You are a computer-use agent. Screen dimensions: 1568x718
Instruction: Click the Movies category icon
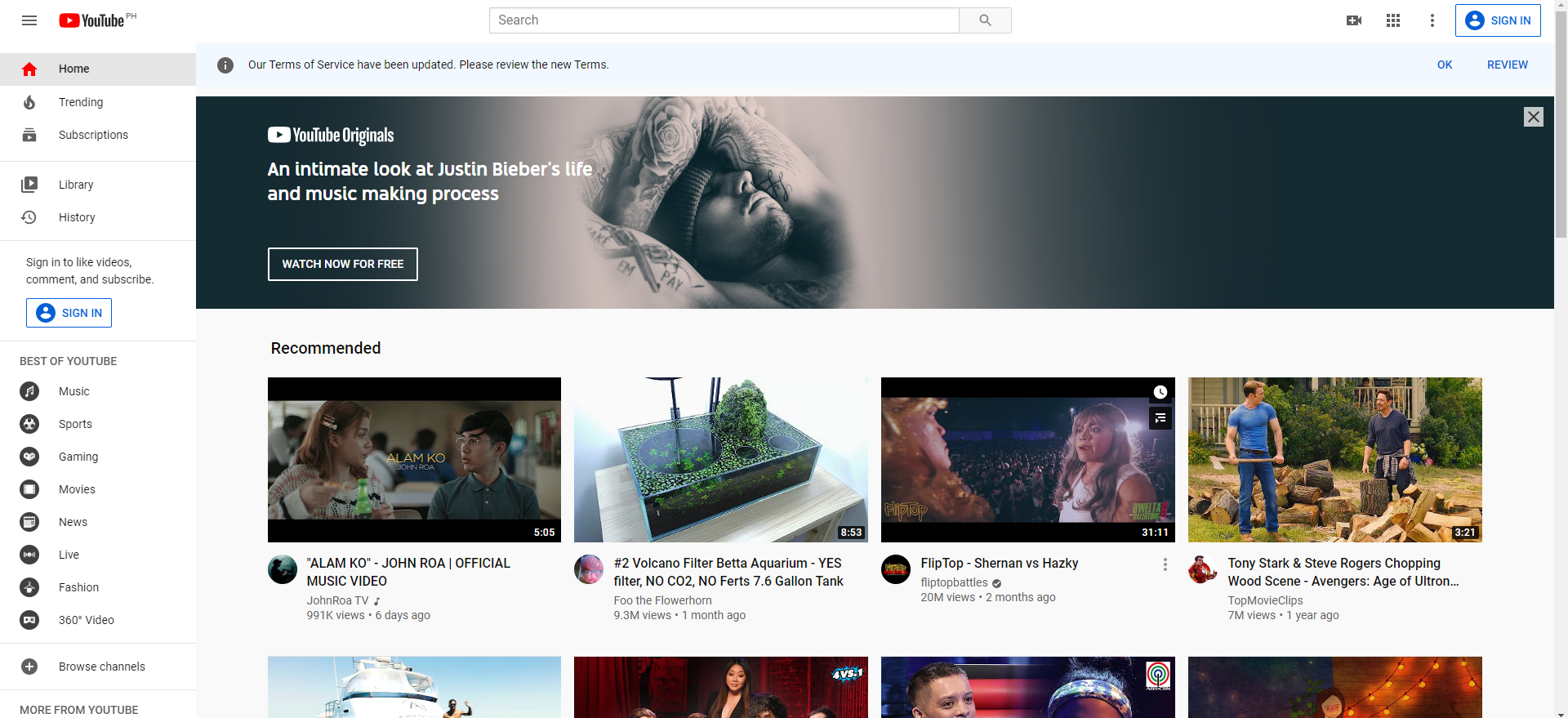tap(29, 489)
